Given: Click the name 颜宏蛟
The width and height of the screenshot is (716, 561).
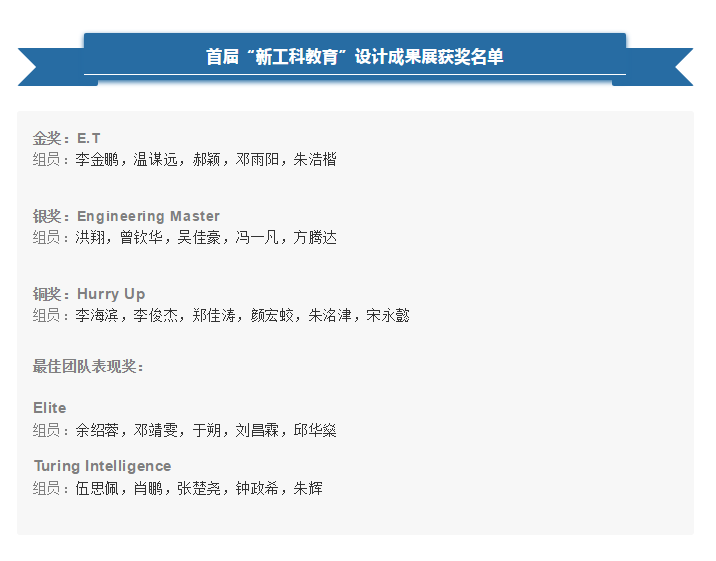Looking at the screenshot, I should pos(272,315).
